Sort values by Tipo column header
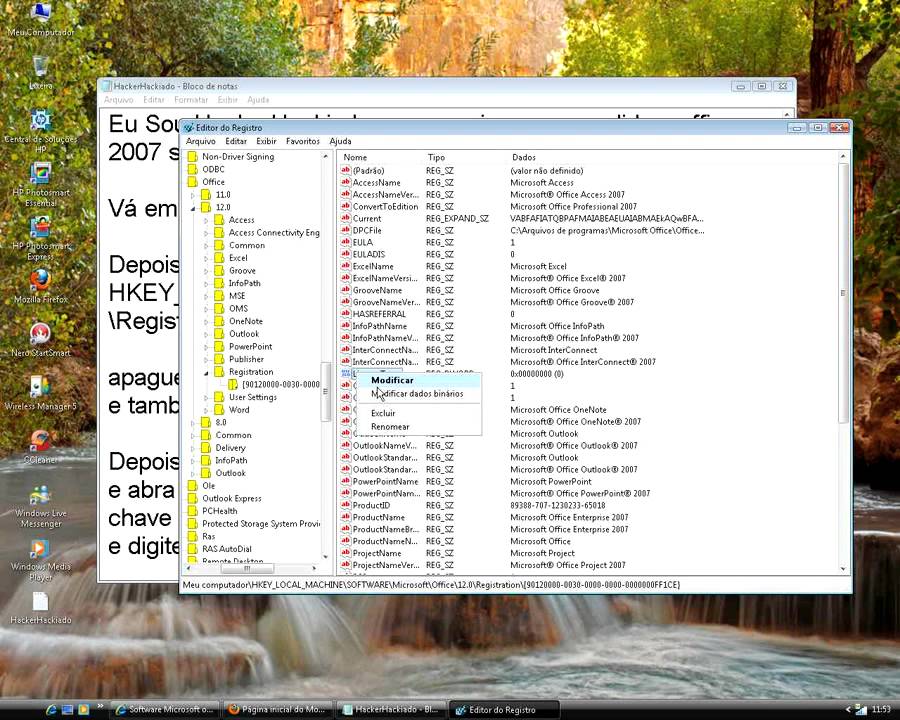The width and height of the screenshot is (900, 720). pos(465,157)
